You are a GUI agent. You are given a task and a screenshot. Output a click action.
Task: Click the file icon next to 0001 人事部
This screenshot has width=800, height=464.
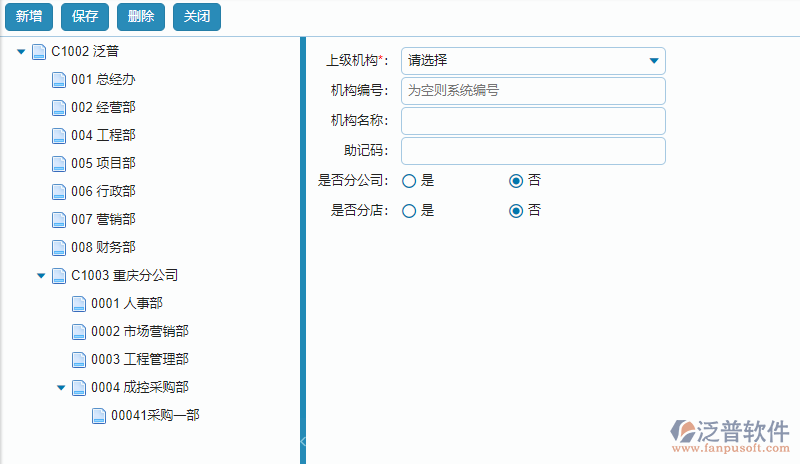pos(79,303)
